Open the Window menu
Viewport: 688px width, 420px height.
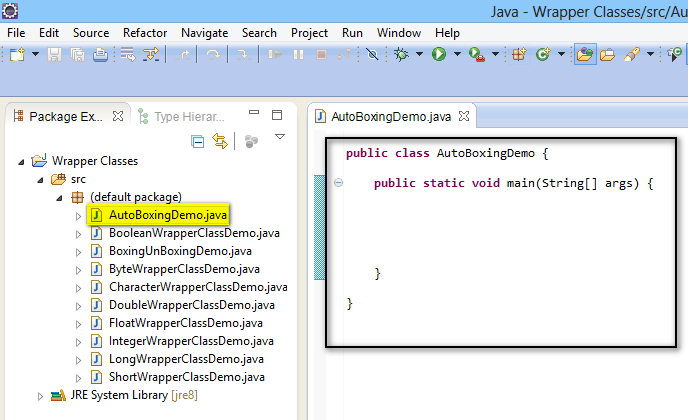(399, 33)
